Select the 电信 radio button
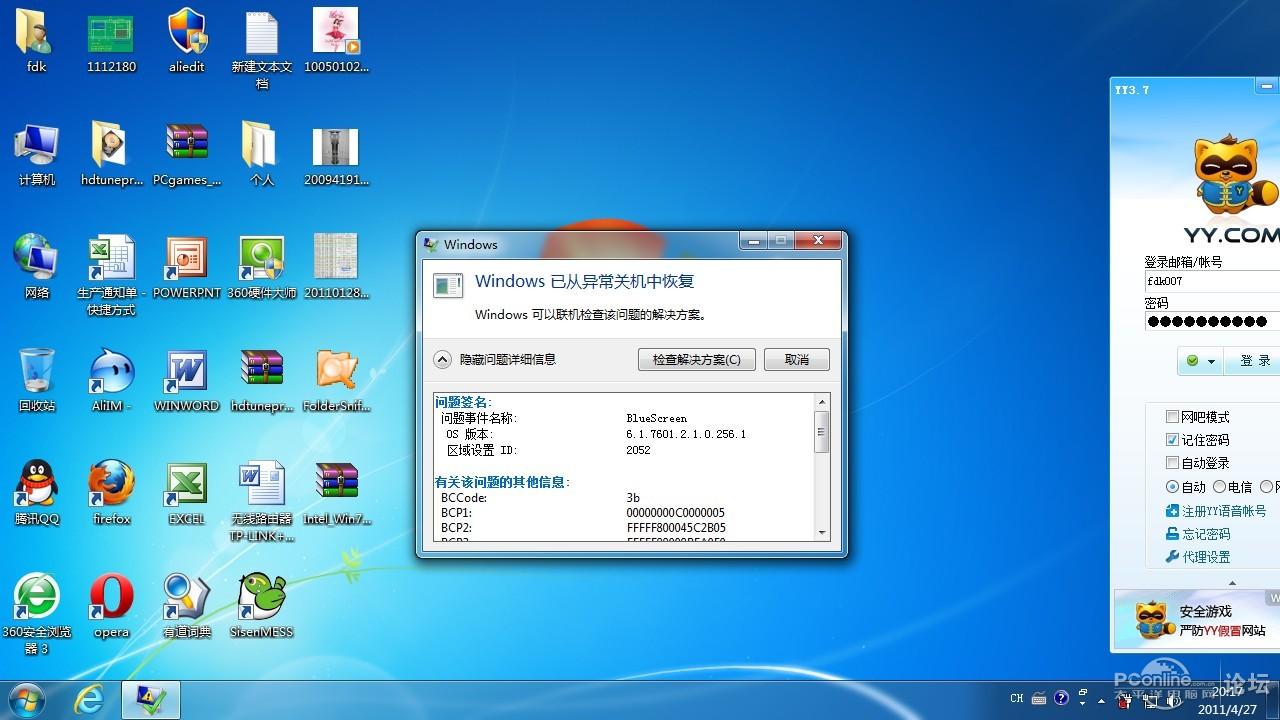This screenshot has width=1280, height=720. pyautogui.click(x=1219, y=487)
